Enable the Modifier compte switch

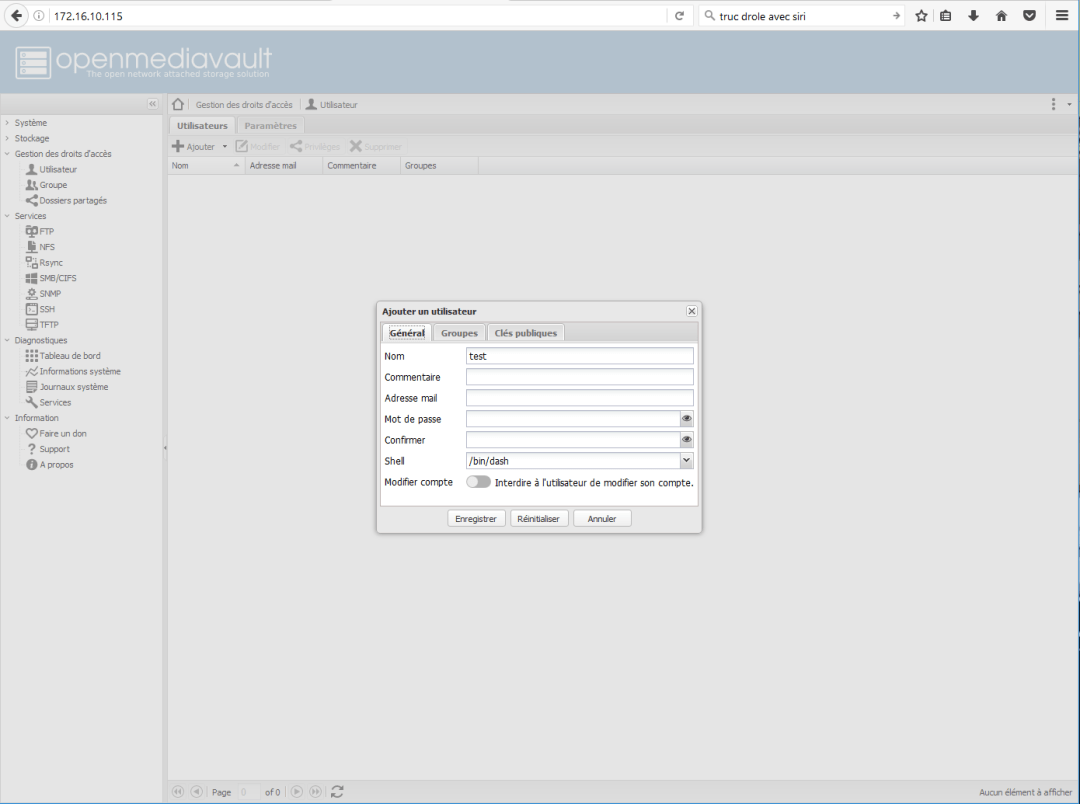[478, 481]
